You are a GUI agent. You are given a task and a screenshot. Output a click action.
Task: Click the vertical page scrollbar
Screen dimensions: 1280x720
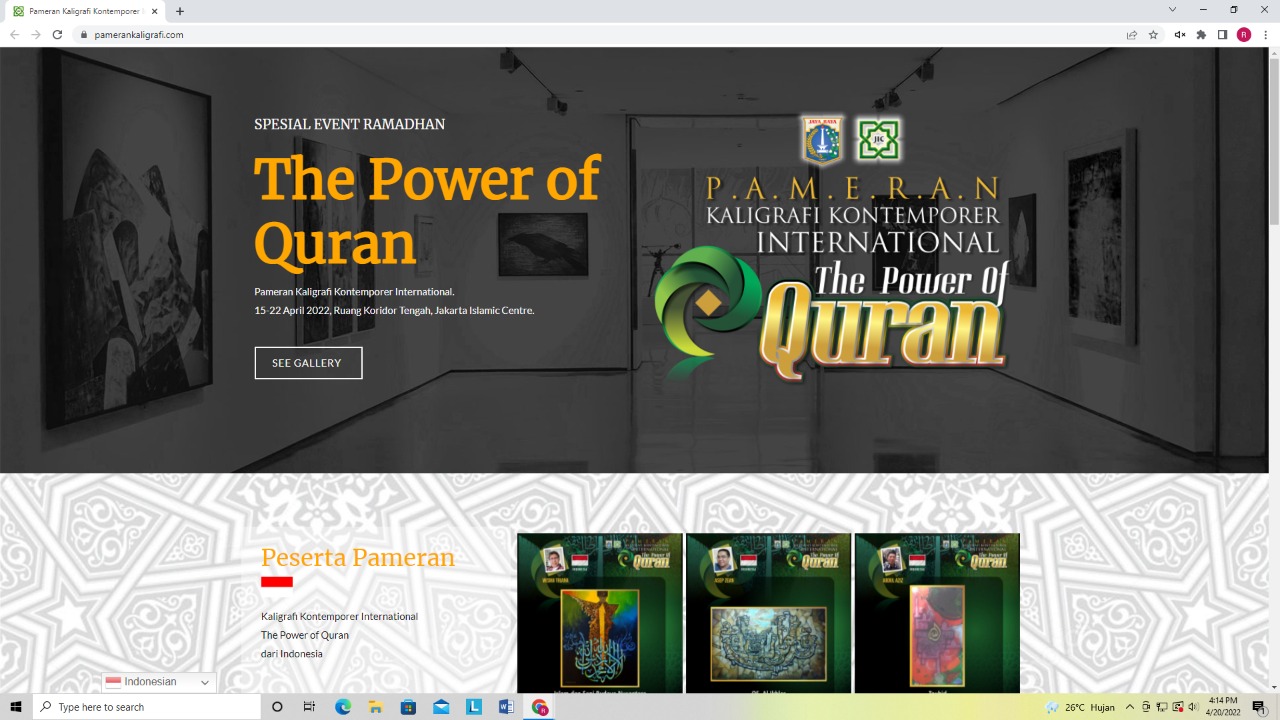coord(1273,140)
